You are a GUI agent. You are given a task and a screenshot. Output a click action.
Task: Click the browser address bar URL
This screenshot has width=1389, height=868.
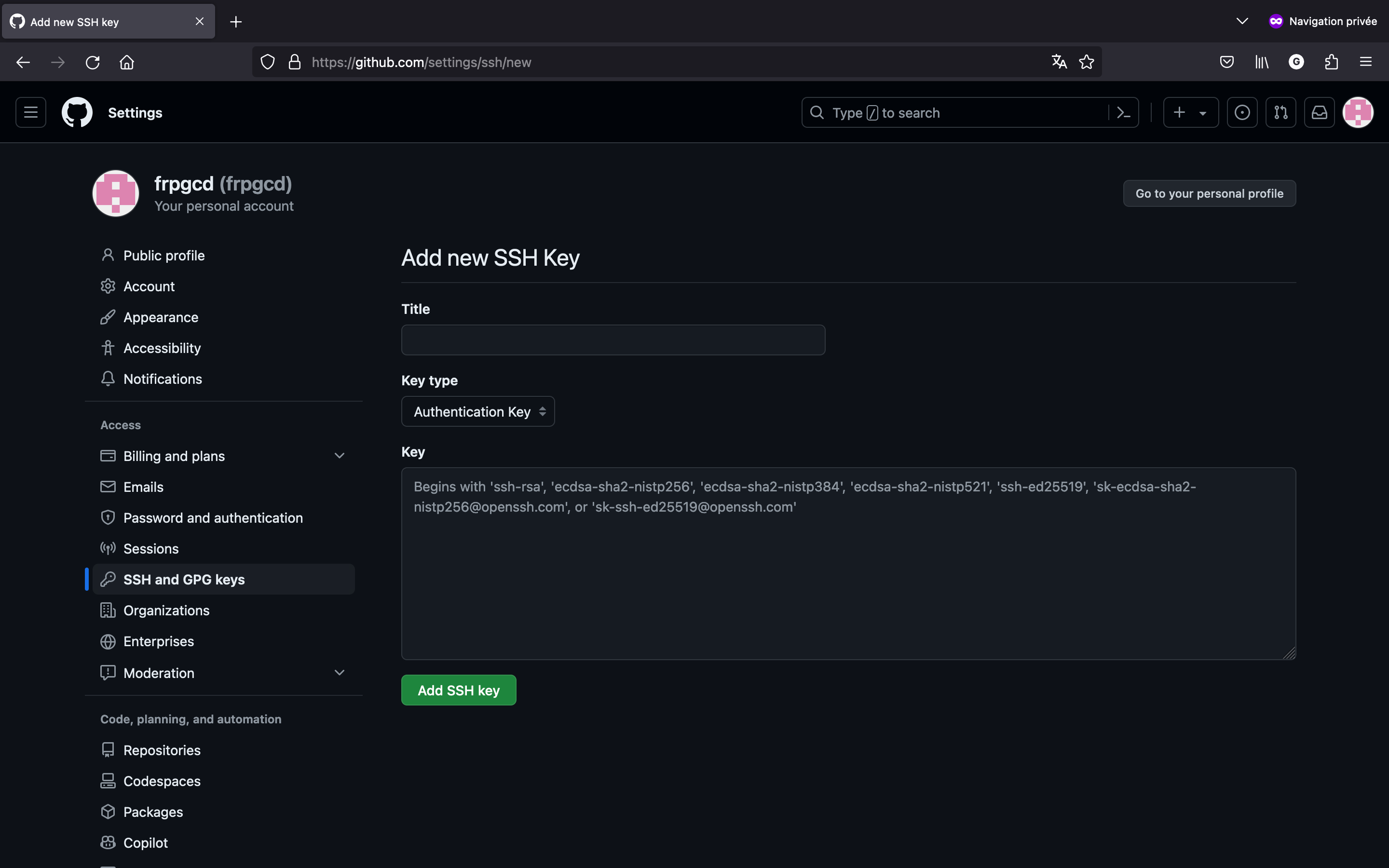(x=422, y=62)
